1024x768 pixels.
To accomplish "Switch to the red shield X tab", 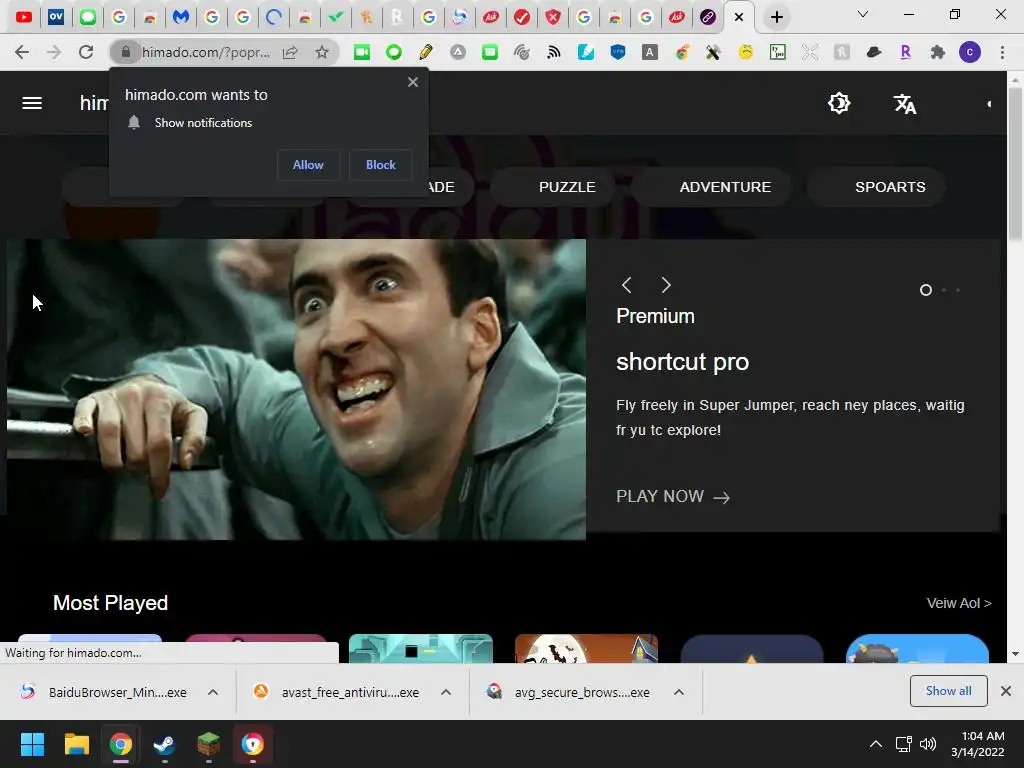I will coord(552,17).
